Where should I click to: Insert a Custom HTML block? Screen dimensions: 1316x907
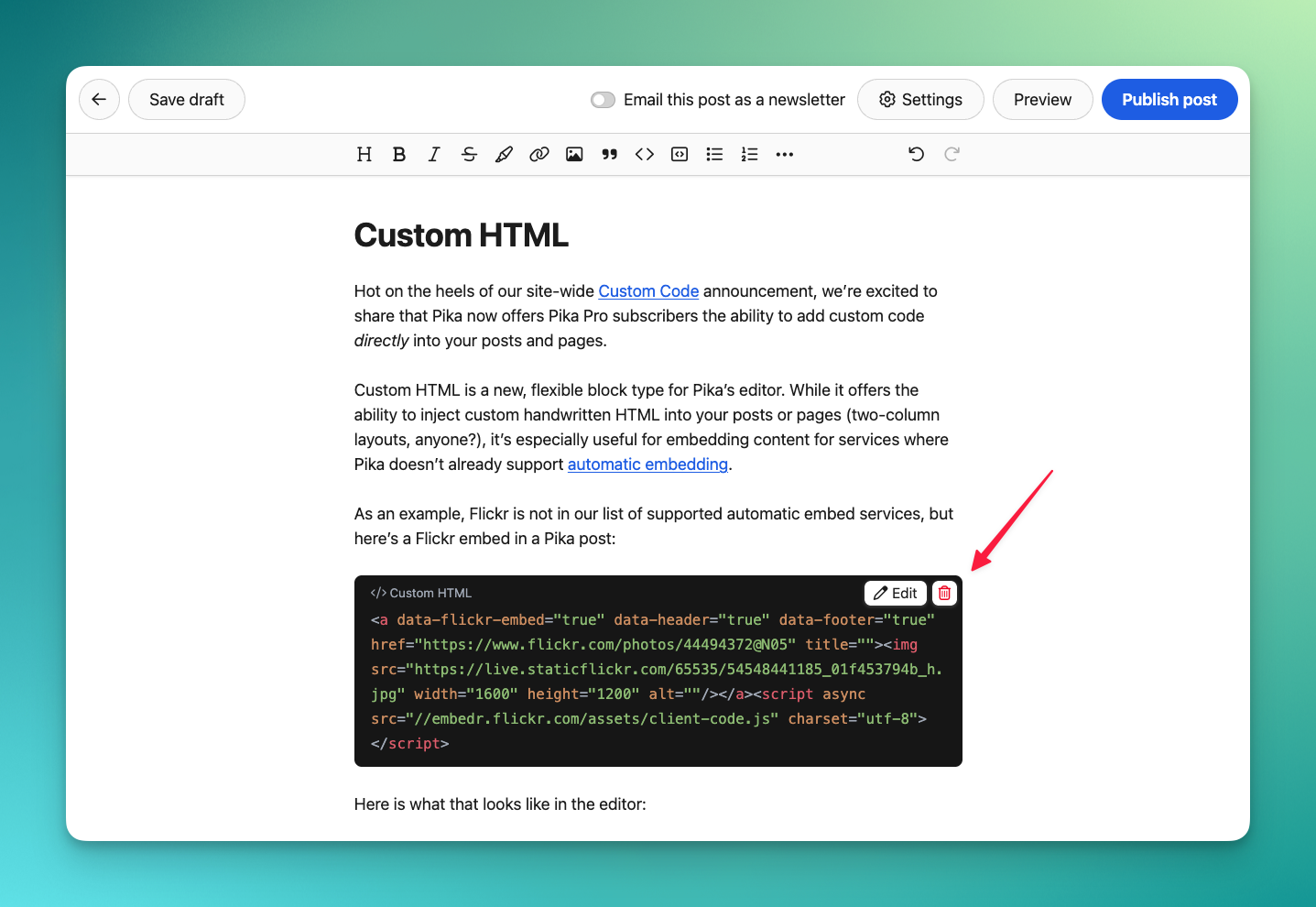tap(680, 154)
